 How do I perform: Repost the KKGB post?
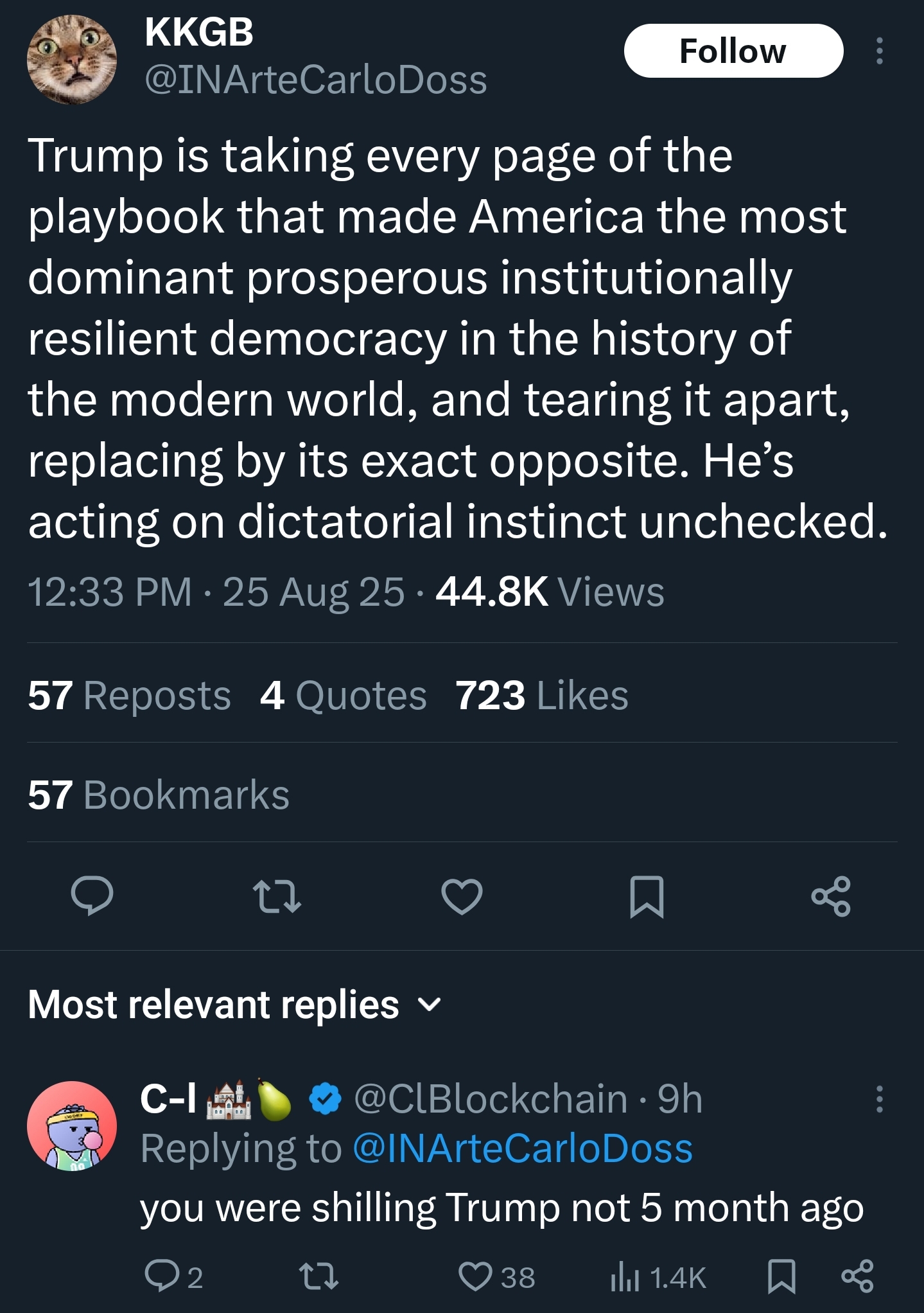tap(277, 895)
